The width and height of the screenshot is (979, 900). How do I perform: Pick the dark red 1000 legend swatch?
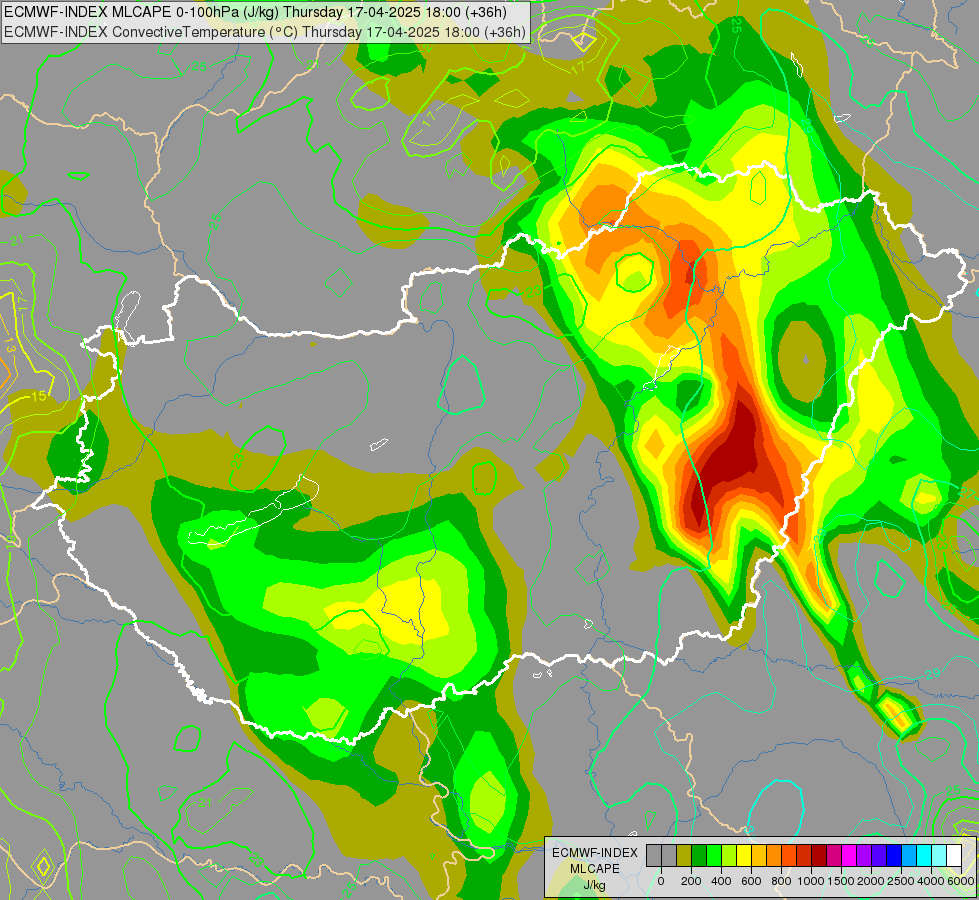click(x=819, y=855)
